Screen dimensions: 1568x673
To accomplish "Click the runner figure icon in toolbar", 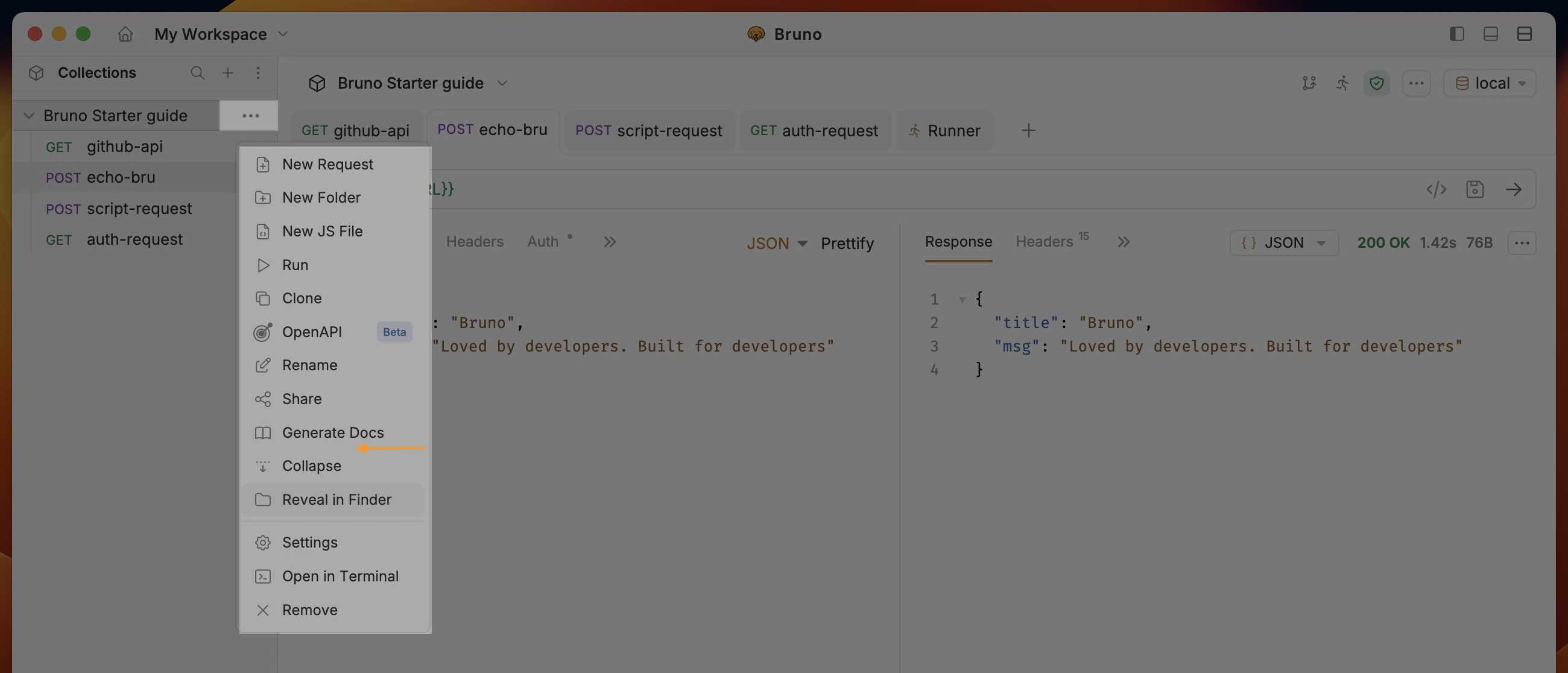I will [1342, 83].
